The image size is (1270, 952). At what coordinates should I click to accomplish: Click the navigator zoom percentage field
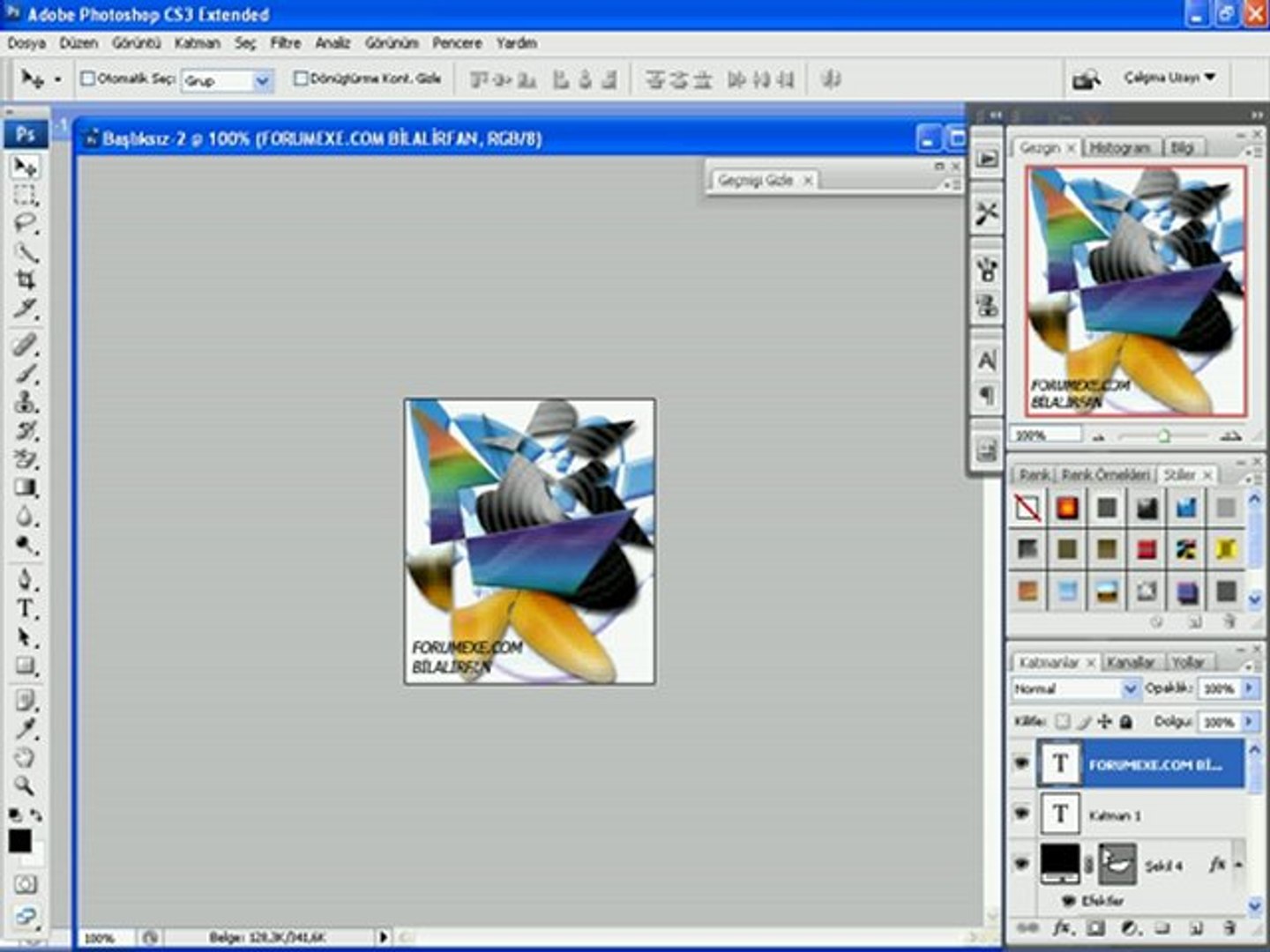point(1046,435)
